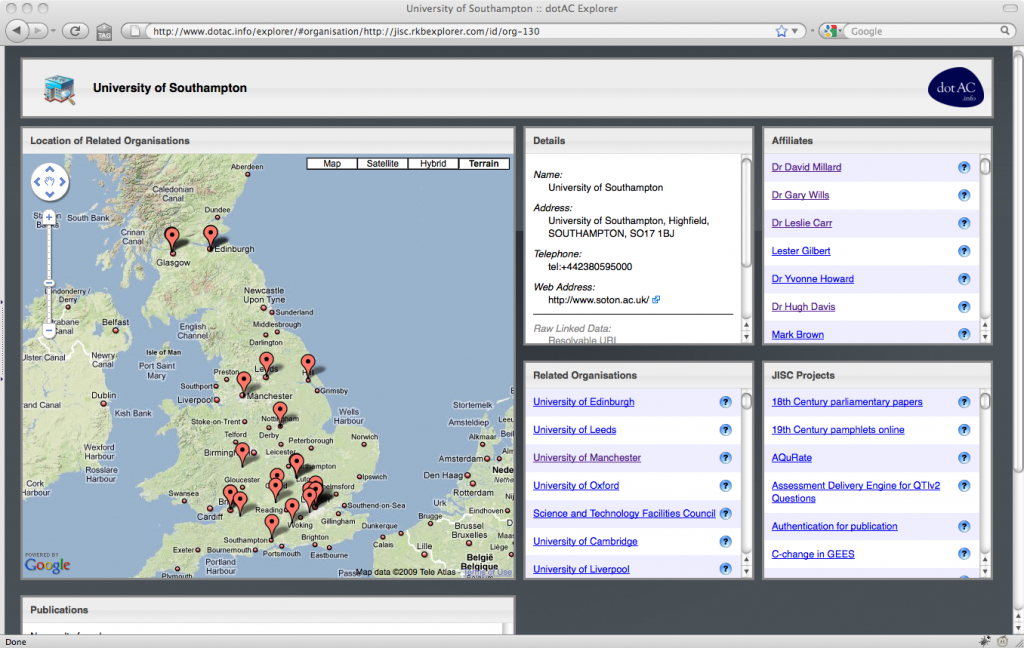Open the bookmark star dropdown in address bar

[x=787, y=31]
